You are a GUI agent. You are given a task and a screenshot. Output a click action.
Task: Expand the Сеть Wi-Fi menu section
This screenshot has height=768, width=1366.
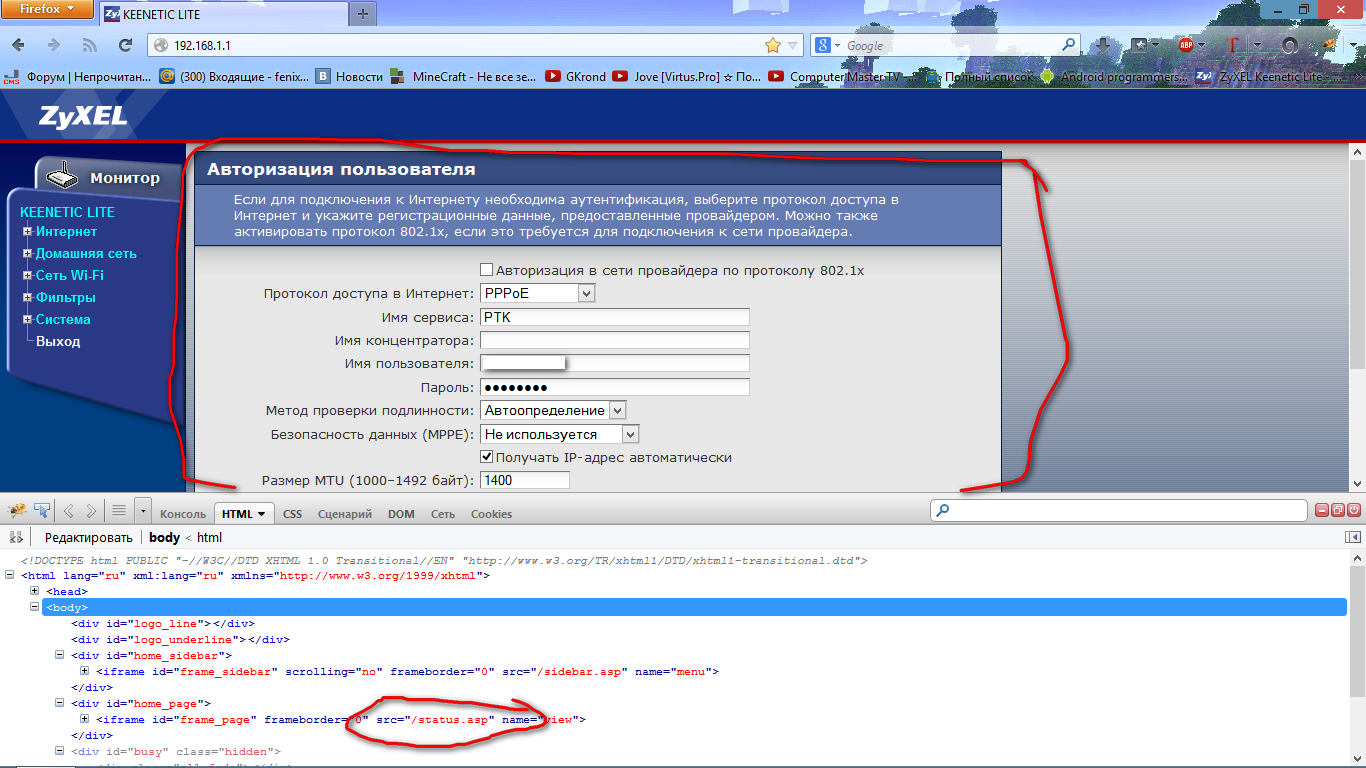pyautogui.click(x=28, y=276)
